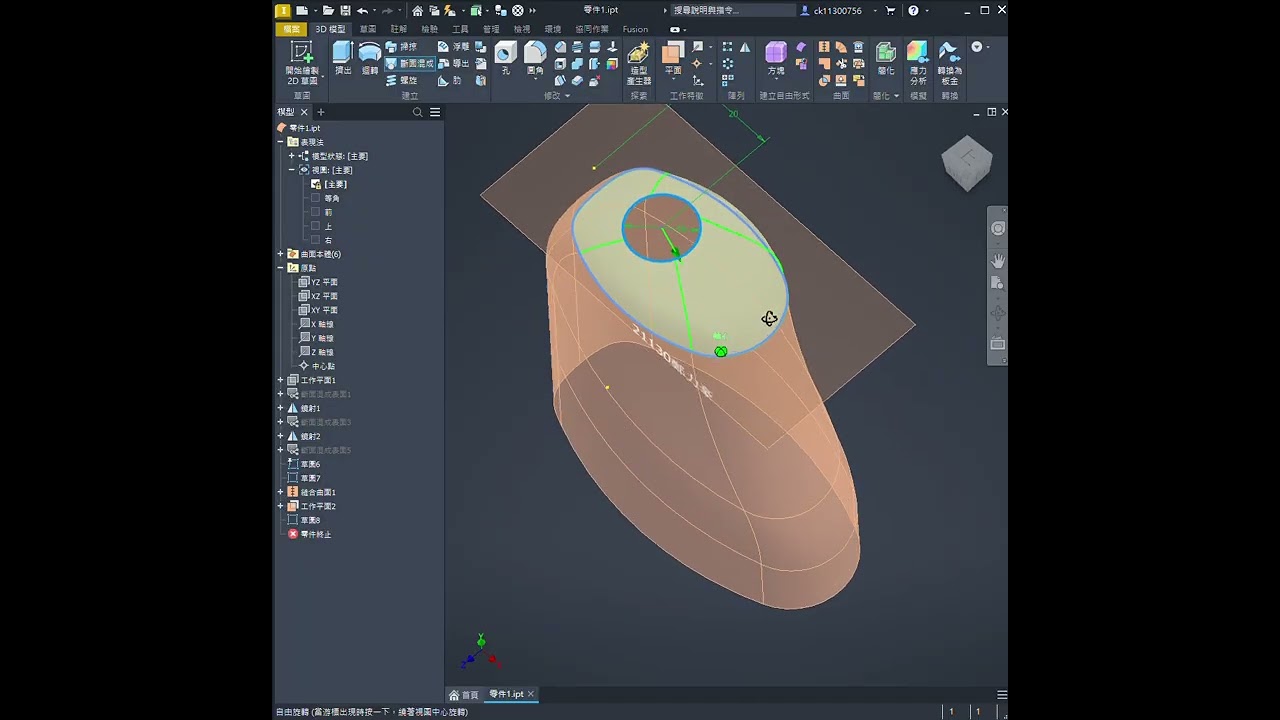
Task: Select the 中心點 origin item
Action: click(x=316, y=366)
